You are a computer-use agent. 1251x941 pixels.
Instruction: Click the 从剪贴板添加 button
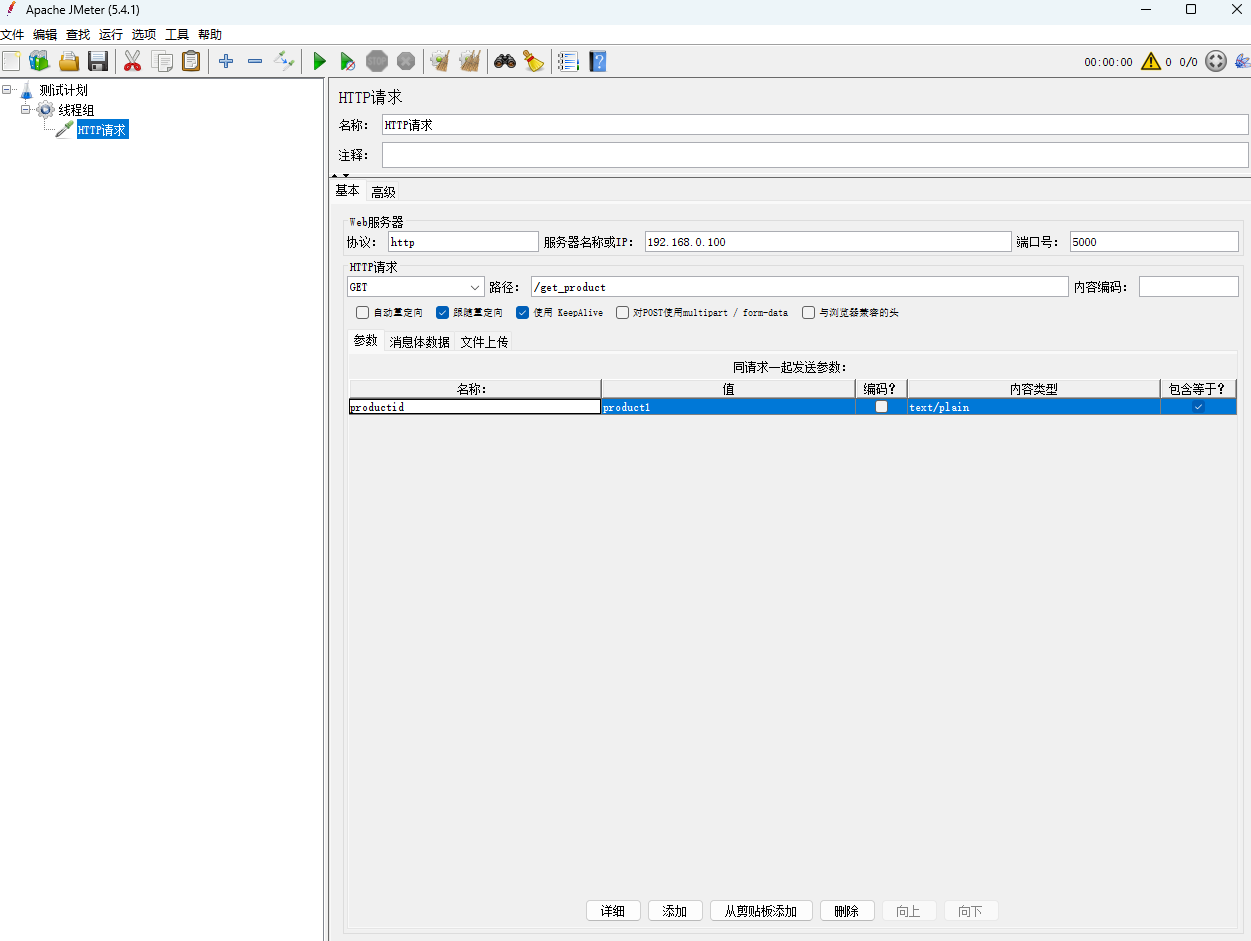761,911
